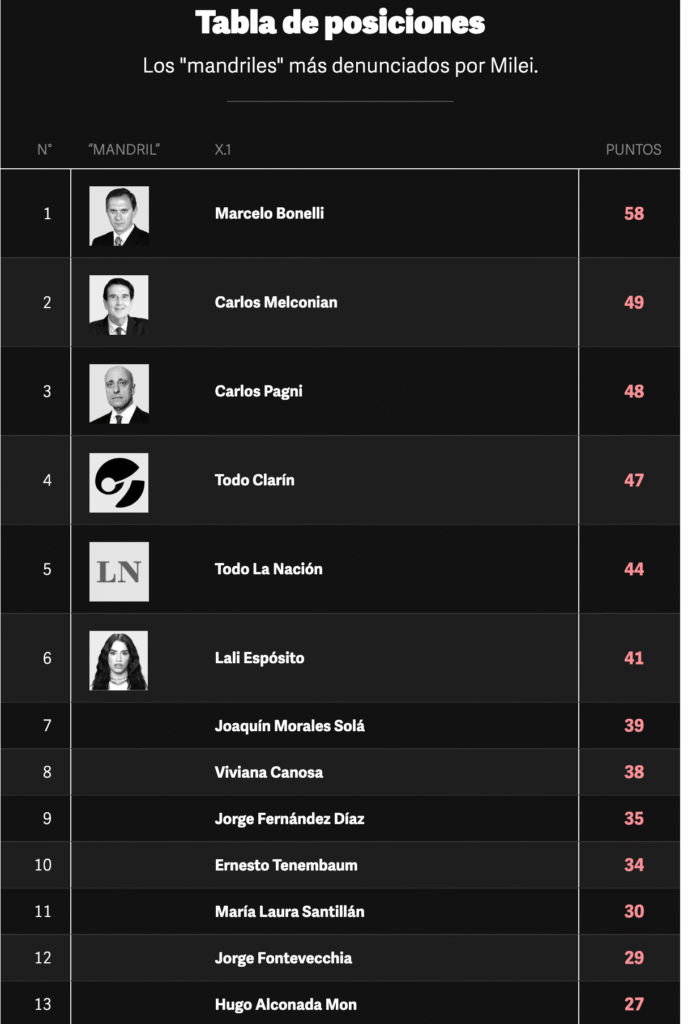
Task: Click the 58 points score
Action: [634, 214]
